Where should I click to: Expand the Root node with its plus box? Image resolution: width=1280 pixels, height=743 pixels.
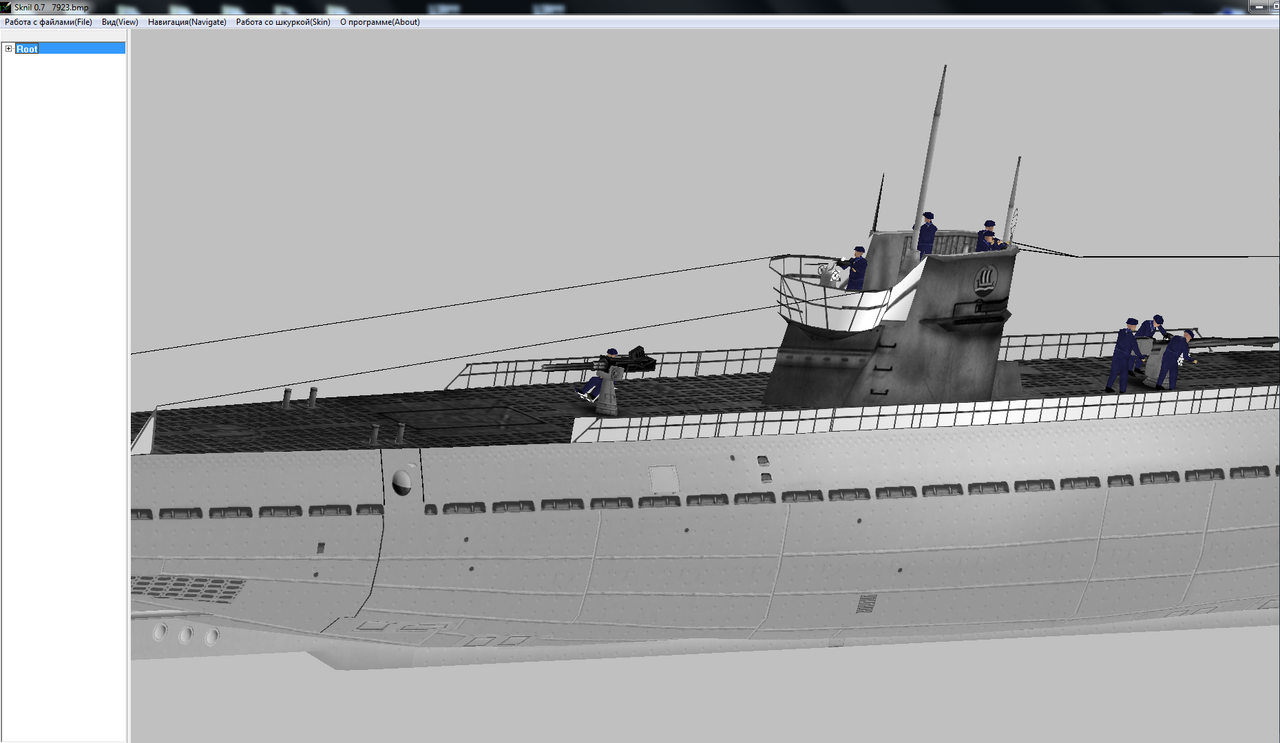tap(8, 48)
